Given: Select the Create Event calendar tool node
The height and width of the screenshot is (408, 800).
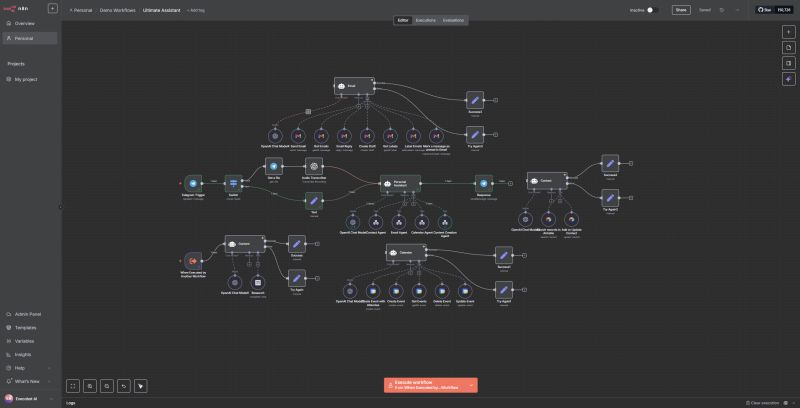Looking at the screenshot, I should [x=396, y=291].
